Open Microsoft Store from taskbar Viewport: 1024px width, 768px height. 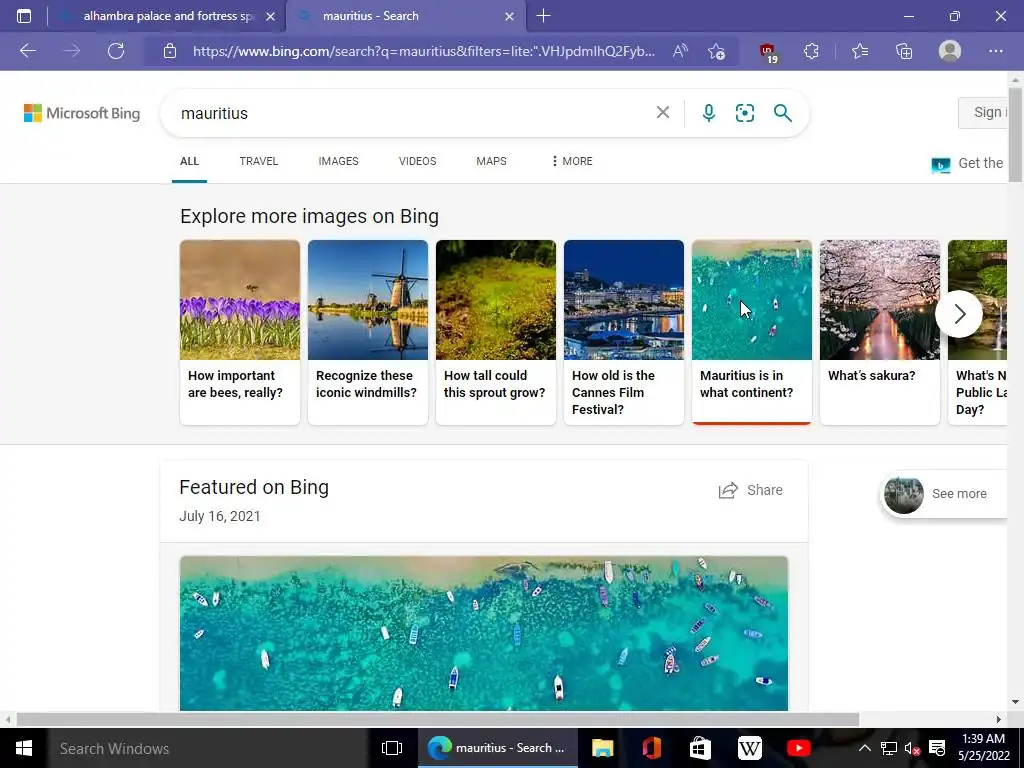(700, 748)
